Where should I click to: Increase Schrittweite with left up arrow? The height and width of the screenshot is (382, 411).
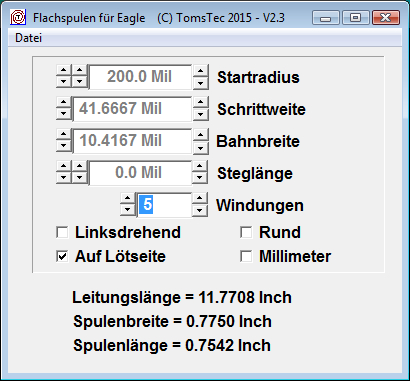pyautogui.click(x=64, y=102)
